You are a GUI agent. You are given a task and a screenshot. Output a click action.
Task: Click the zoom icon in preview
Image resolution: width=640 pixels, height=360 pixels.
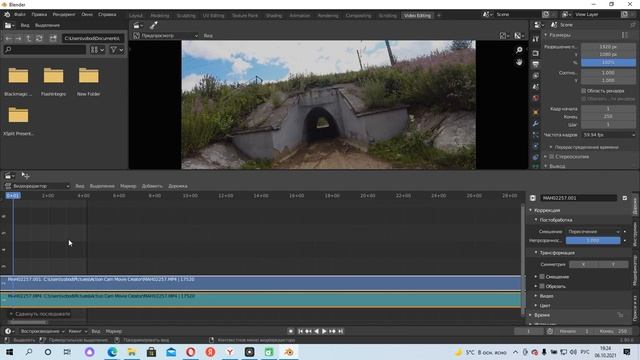(x=519, y=50)
